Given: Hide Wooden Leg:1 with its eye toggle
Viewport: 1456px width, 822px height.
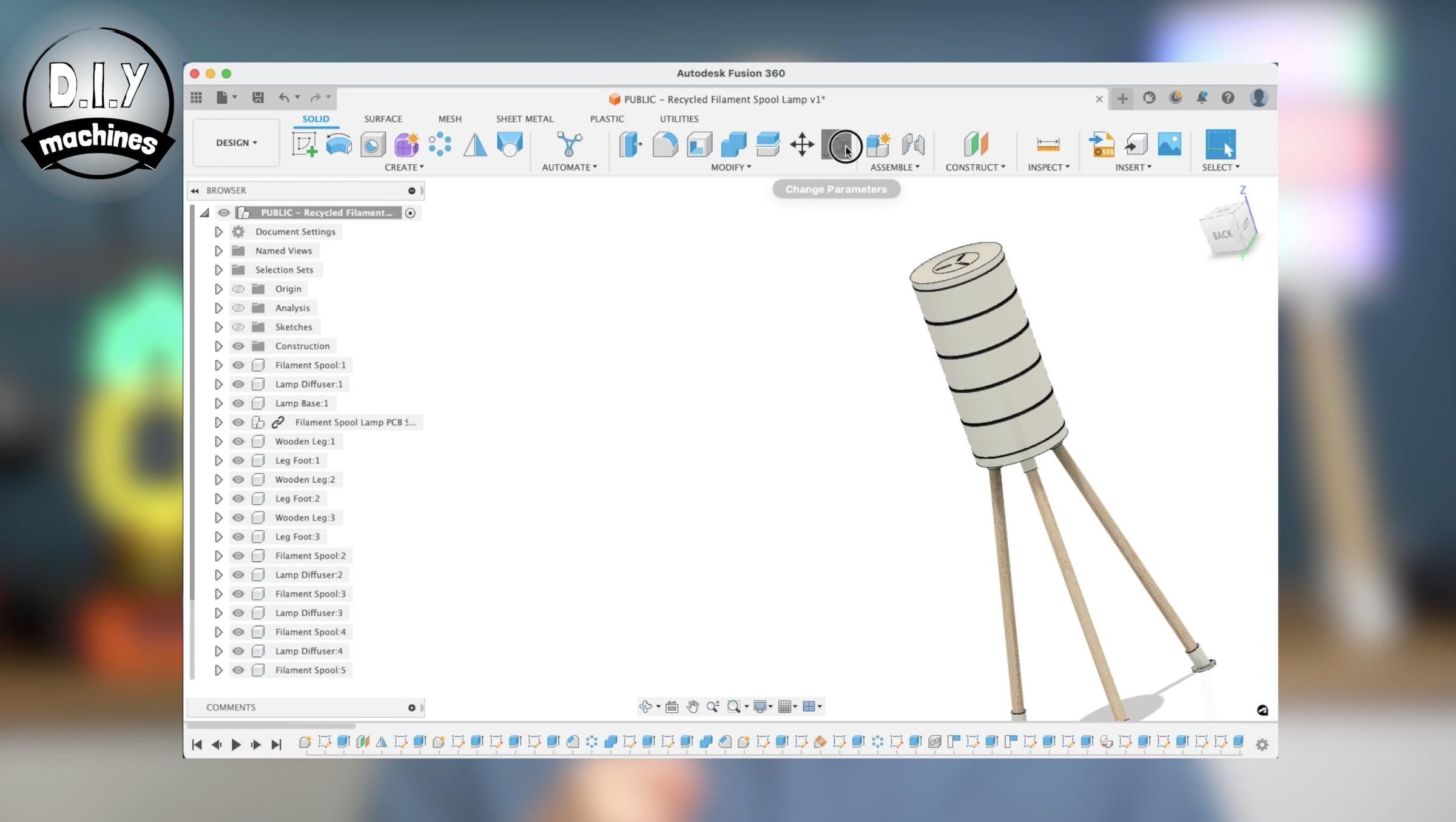Looking at the screenshot, I should pyautogui.click(x=238, y=442).
